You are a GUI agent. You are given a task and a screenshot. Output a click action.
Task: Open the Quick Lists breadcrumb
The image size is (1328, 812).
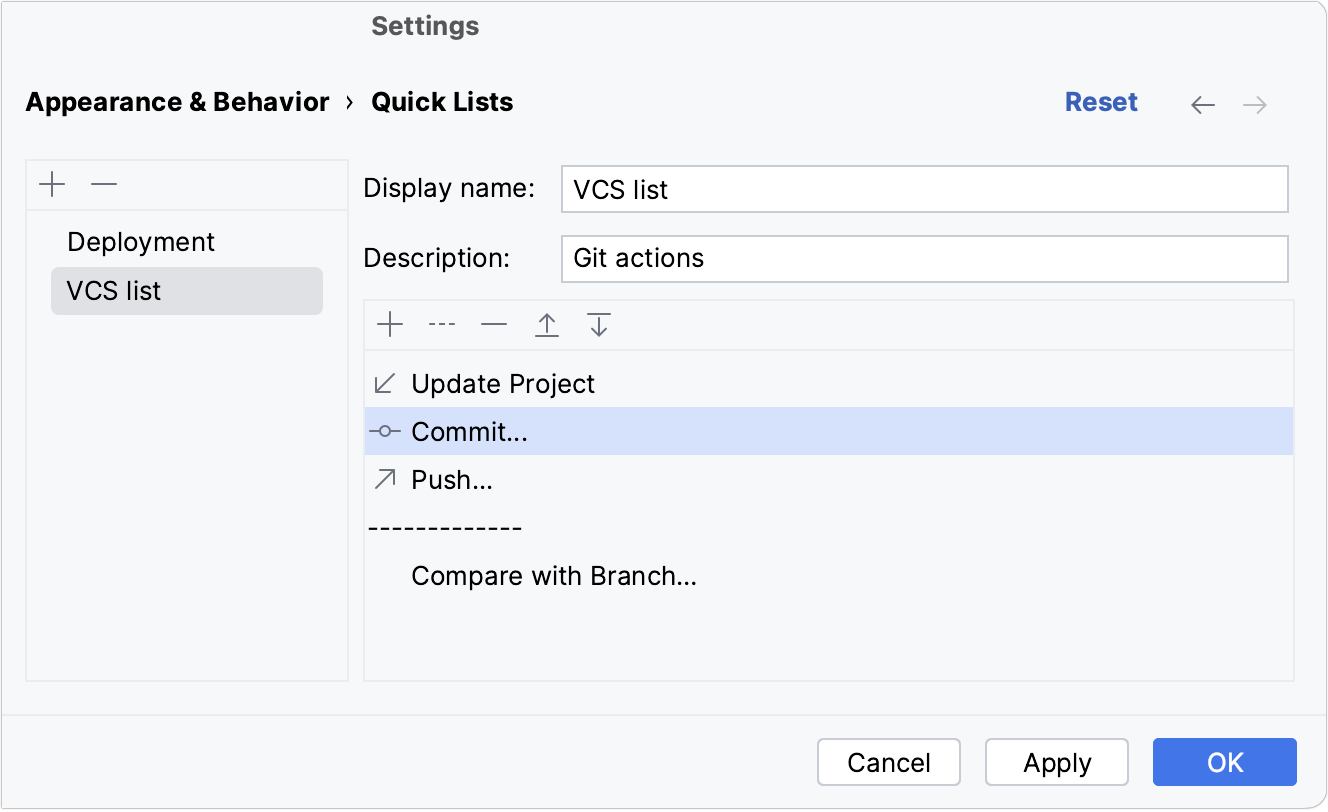[442, 101]
